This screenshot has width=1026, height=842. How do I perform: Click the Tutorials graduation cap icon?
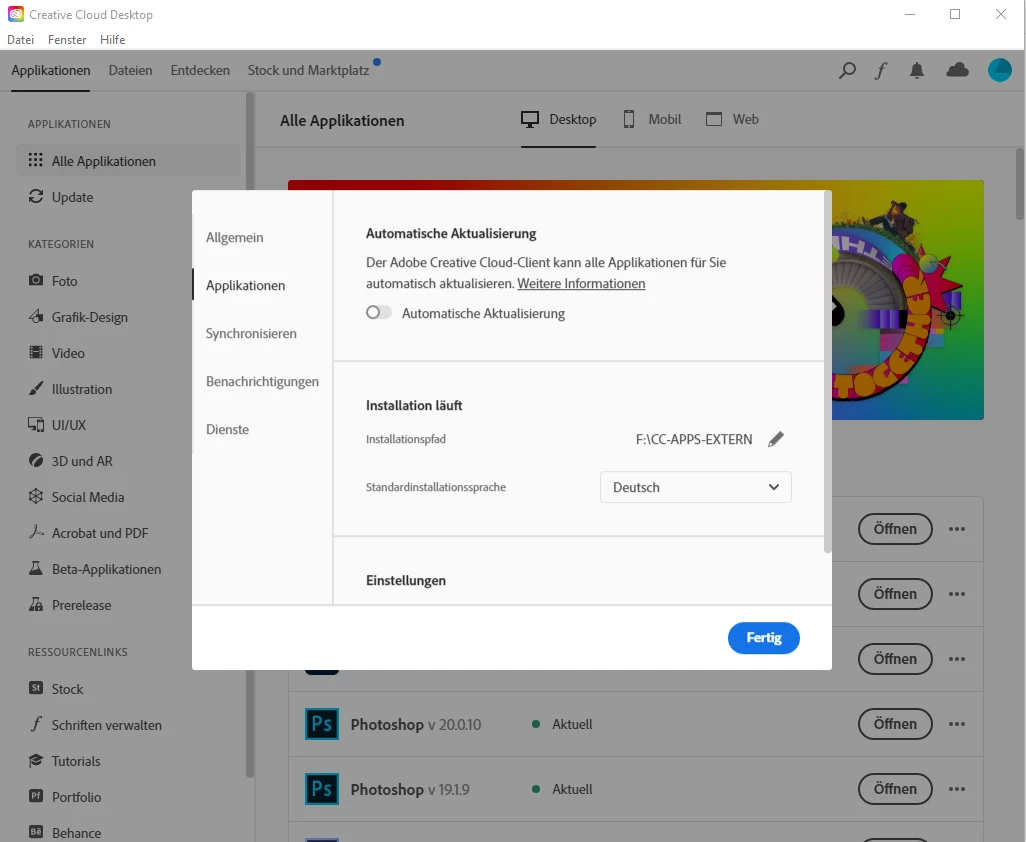click(36, 760)
